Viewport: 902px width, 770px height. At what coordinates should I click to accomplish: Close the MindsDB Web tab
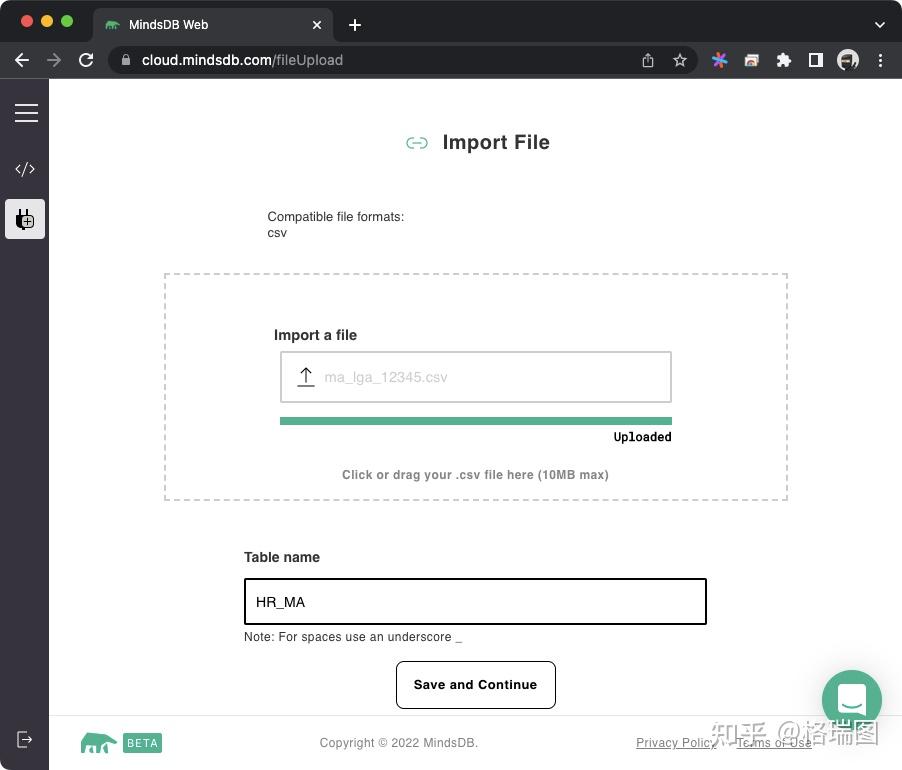[x=317, y=25]
